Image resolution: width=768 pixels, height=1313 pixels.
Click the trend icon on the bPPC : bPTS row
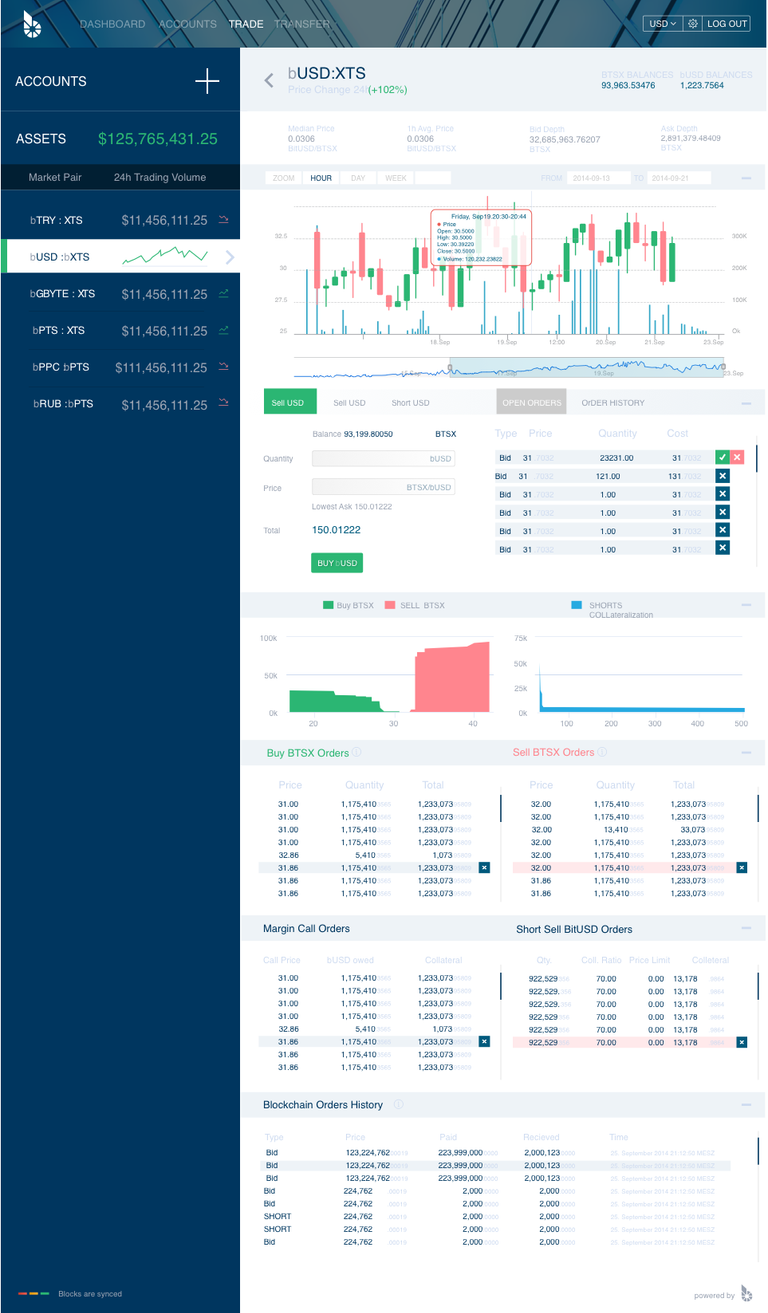pos(223,367)
